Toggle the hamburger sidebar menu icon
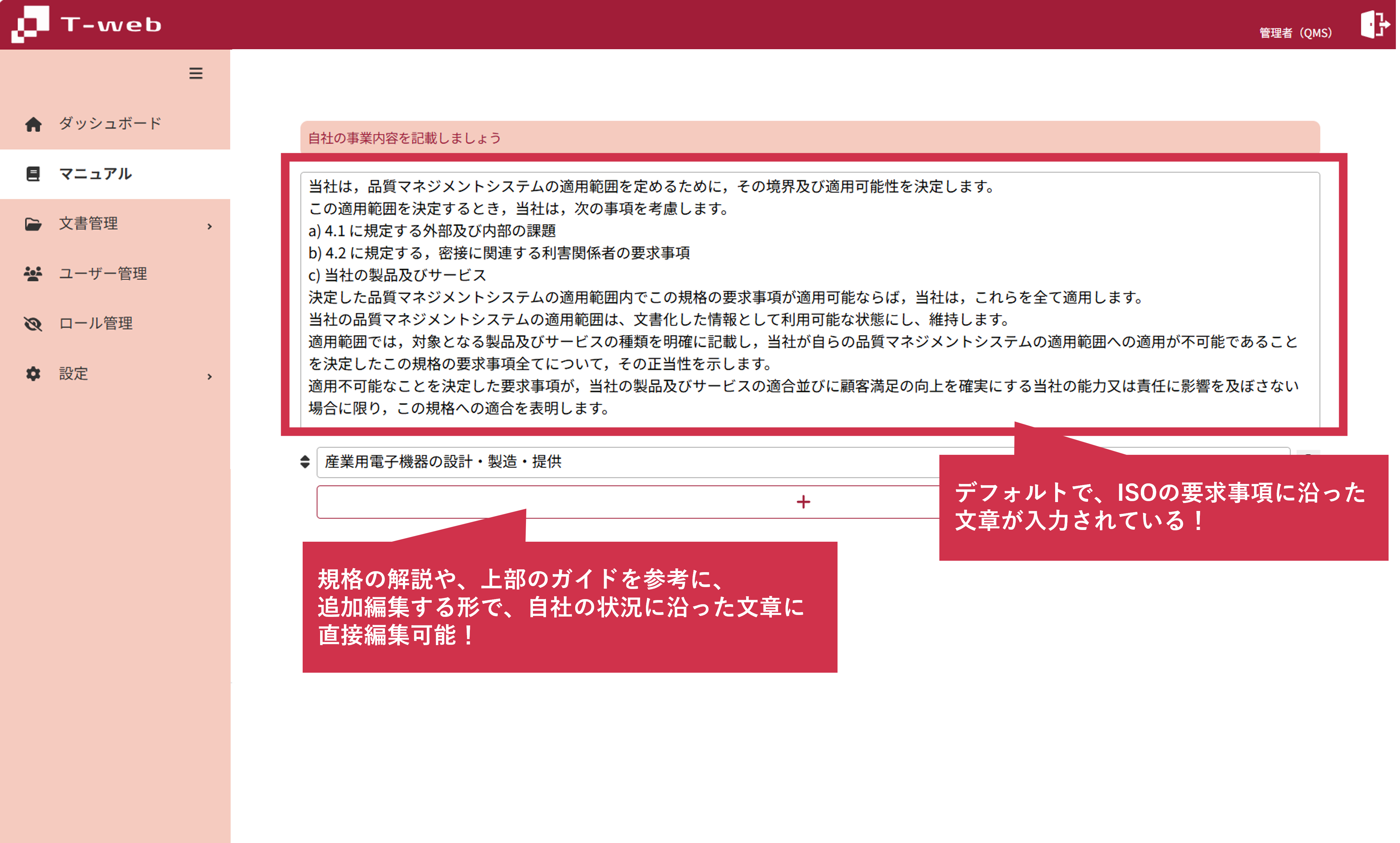The image size is (1400, 843). (x=195, y=73)
